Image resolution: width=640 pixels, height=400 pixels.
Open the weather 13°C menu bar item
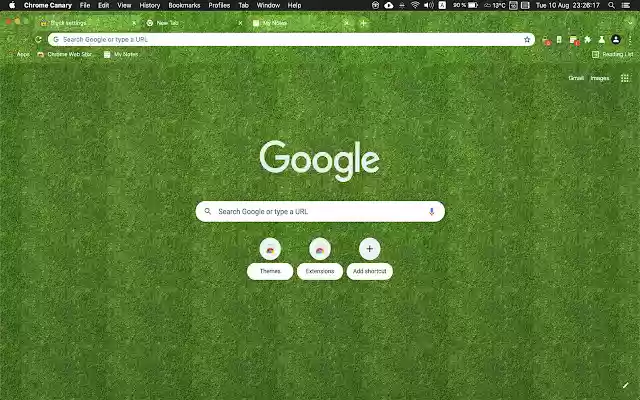pos(494,5)
